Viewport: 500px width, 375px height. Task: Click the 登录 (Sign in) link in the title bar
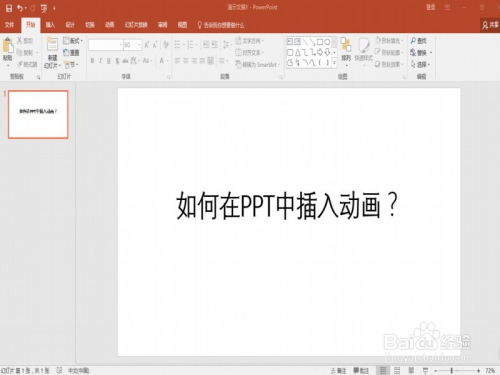[x=431, y=7]
